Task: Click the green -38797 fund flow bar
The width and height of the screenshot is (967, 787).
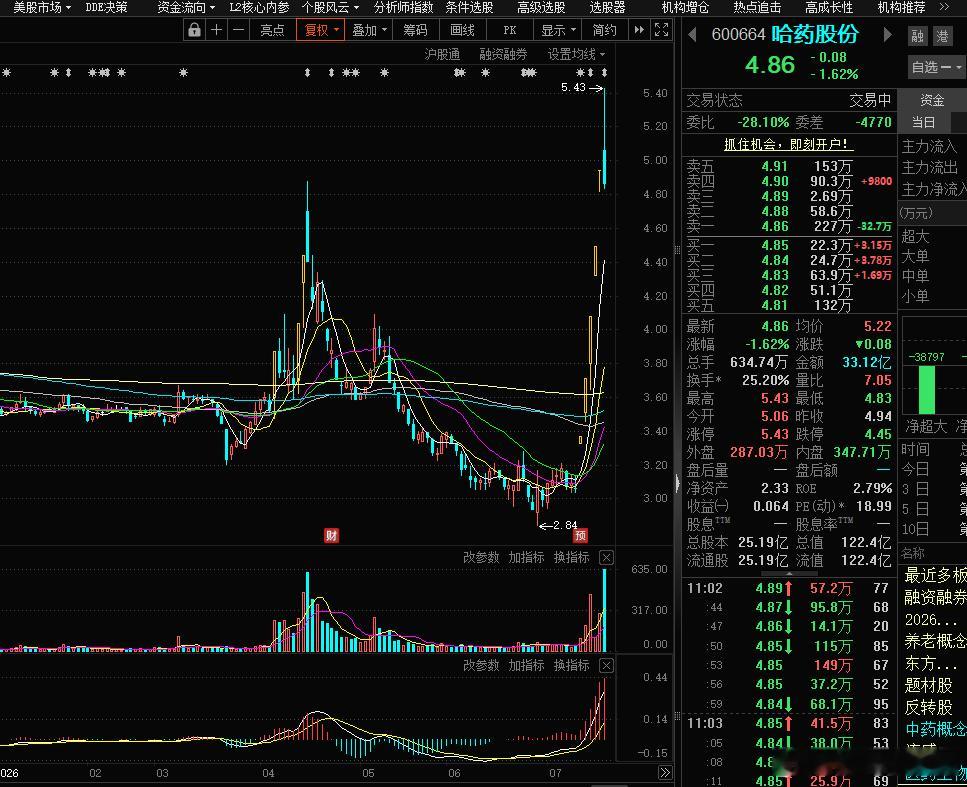Action: click(927, 390)
